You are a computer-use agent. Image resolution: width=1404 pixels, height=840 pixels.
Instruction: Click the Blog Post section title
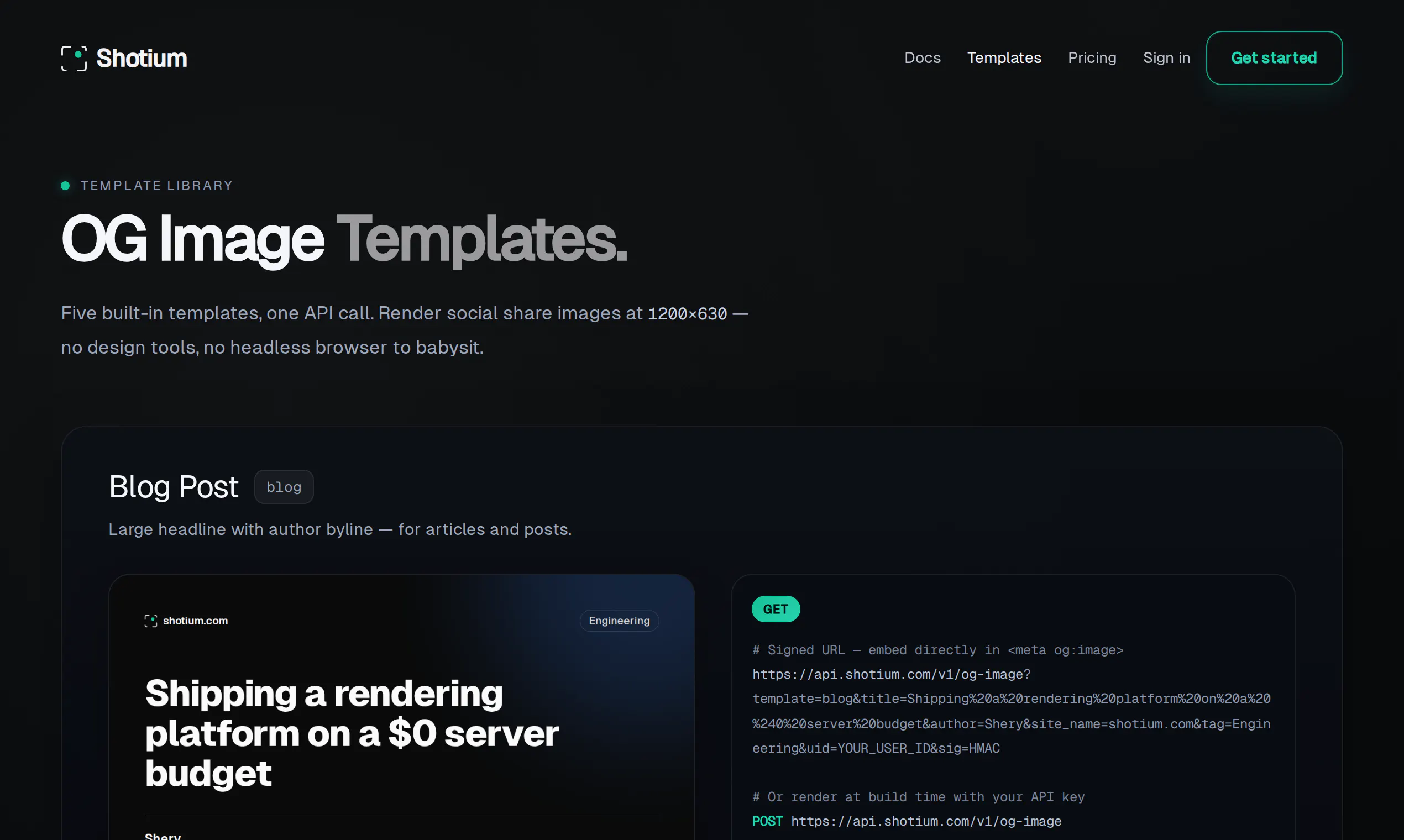pos(174,487)
